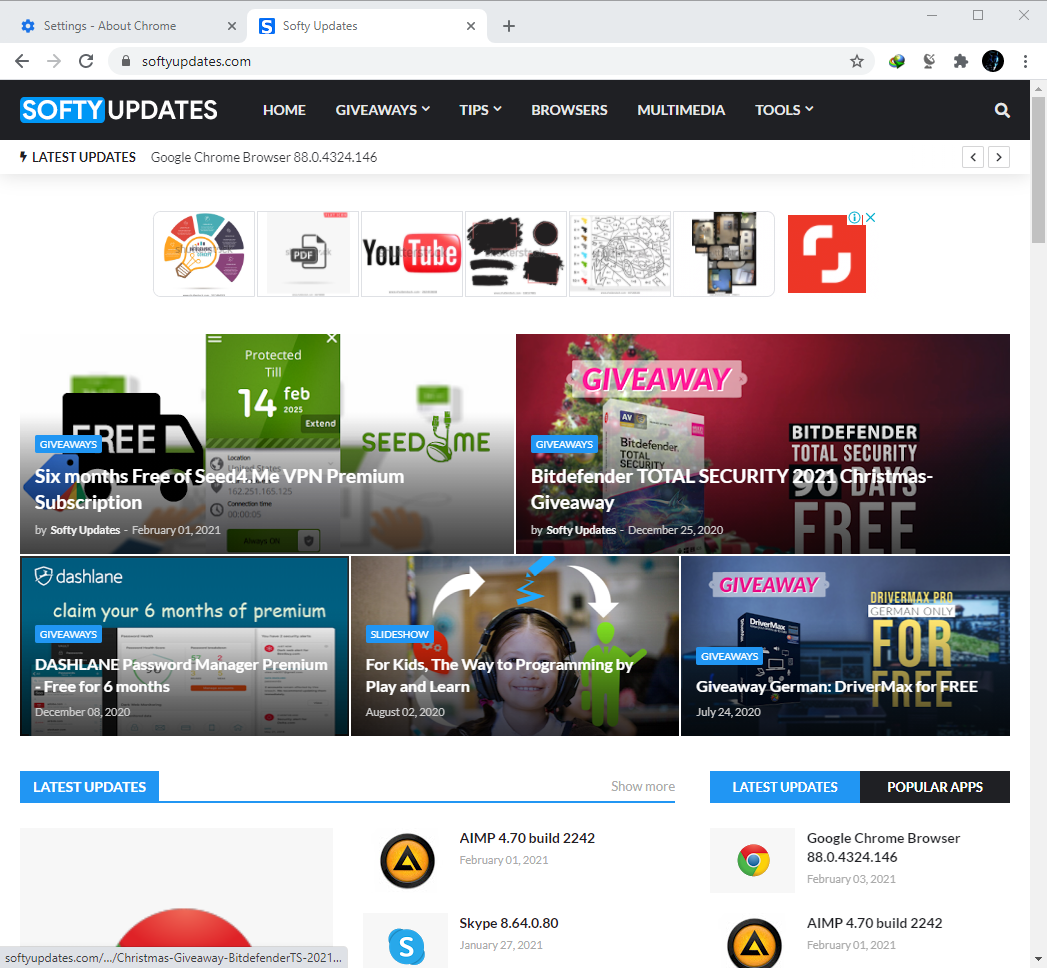1047x968 pixels.
Task: Open DASHLANE Password Manager Premium article
Action: click(181, 676)
